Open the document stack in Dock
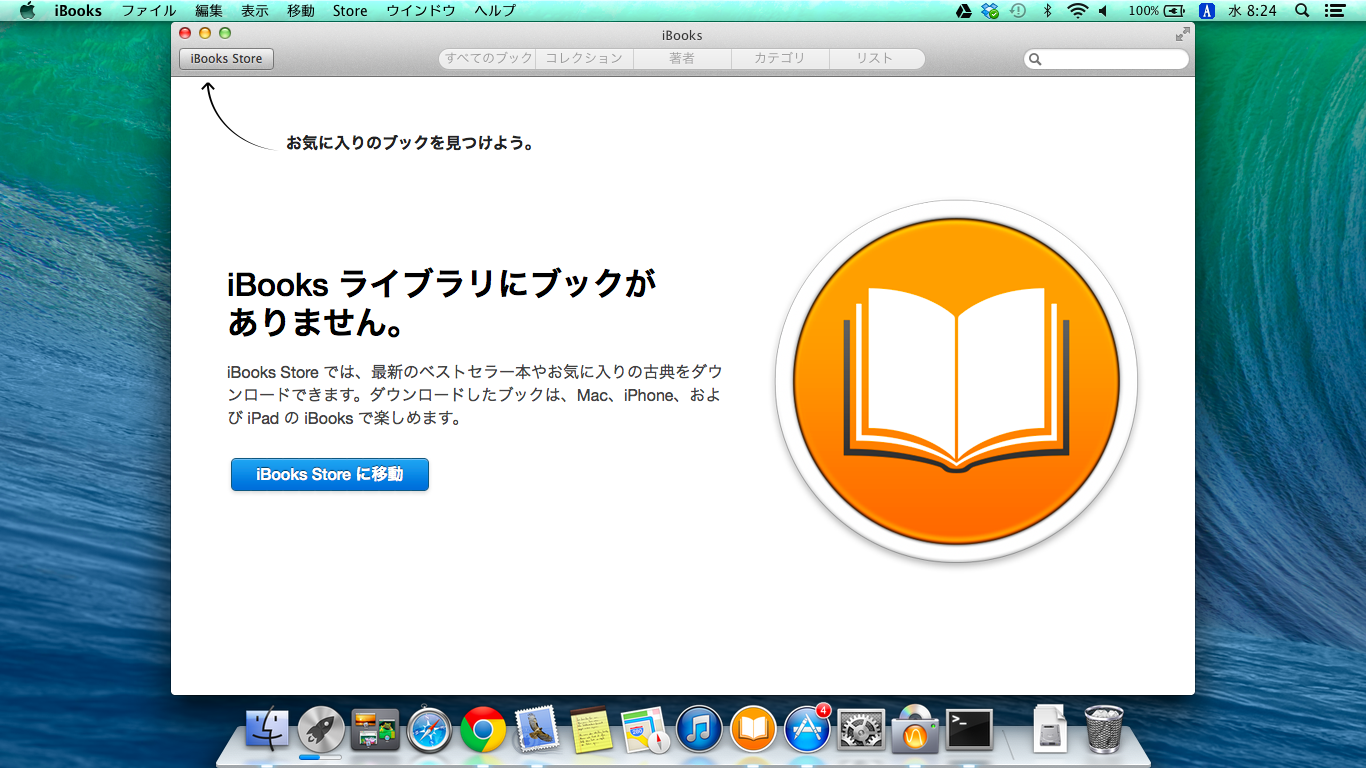 point(1050,729)
